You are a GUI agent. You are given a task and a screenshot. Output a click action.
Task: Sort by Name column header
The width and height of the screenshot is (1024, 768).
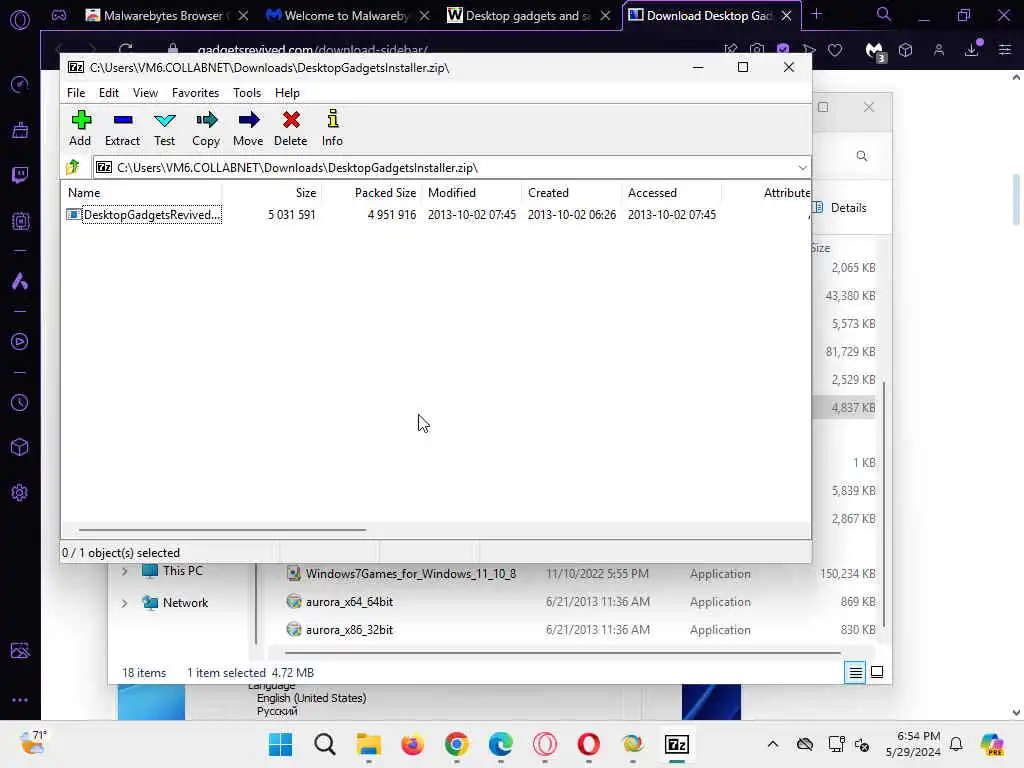[143, 193]
